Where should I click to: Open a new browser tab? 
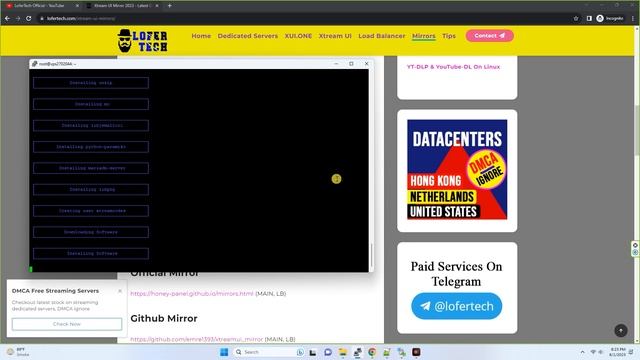[x=169, y=6]
